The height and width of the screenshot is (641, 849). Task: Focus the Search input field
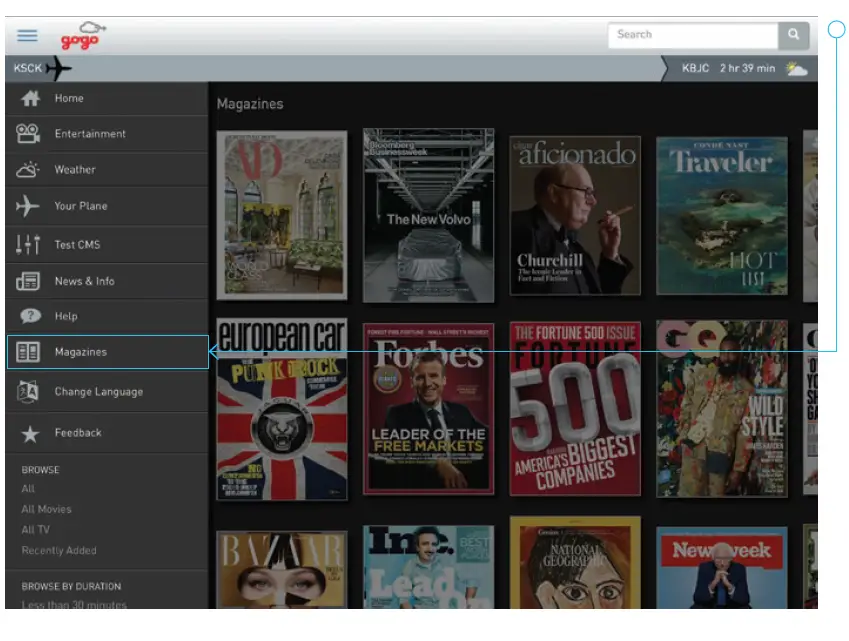click(x=693, y=35)
